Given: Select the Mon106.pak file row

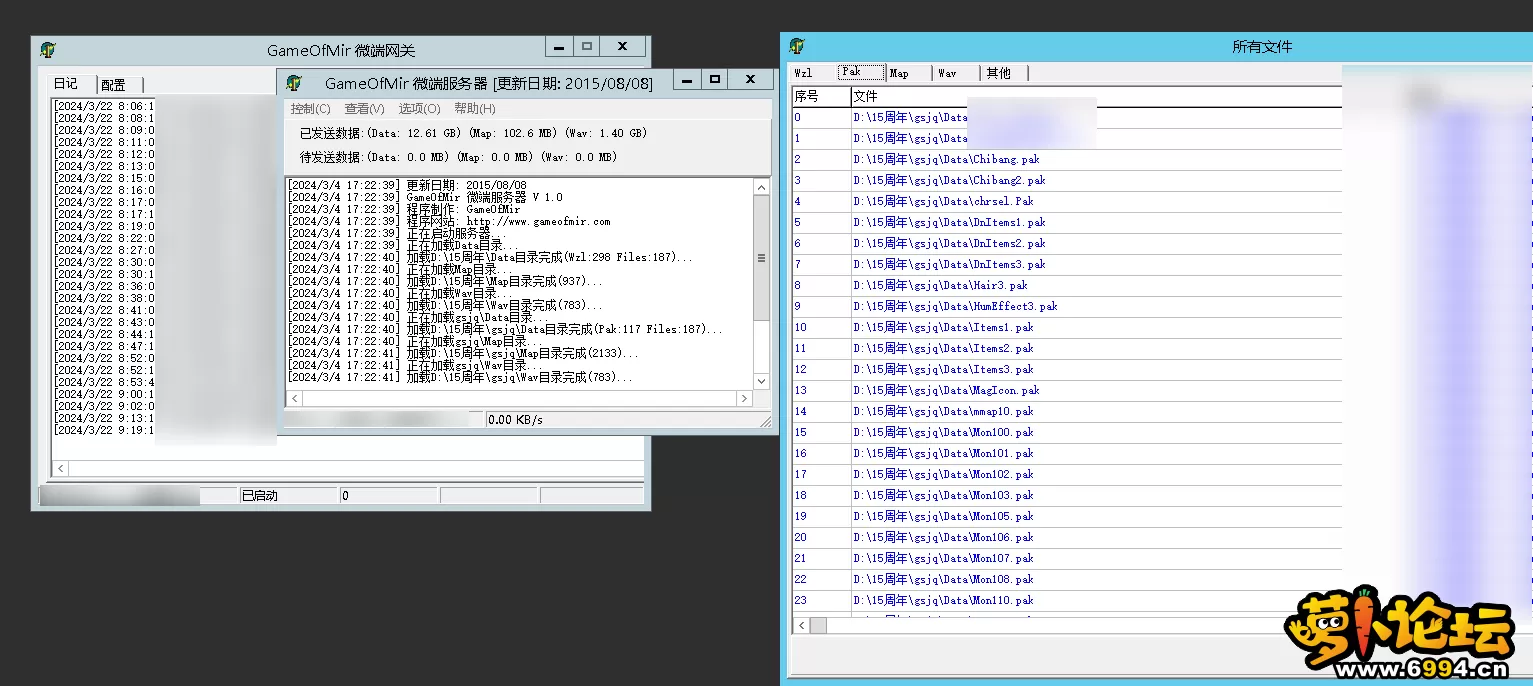Looking at the screenshot, I should click(x=1067, y=538).
